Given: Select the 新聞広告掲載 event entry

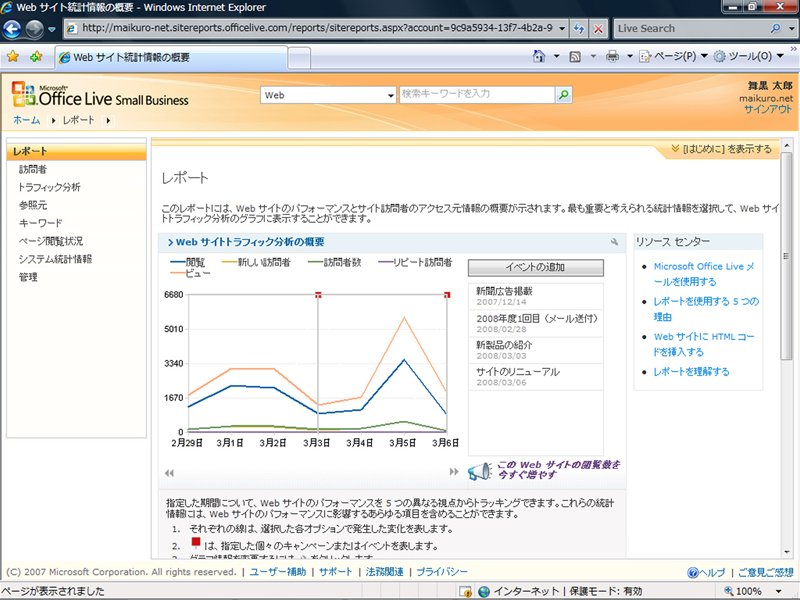Looking at the screenshot, I should pos(536,296).
